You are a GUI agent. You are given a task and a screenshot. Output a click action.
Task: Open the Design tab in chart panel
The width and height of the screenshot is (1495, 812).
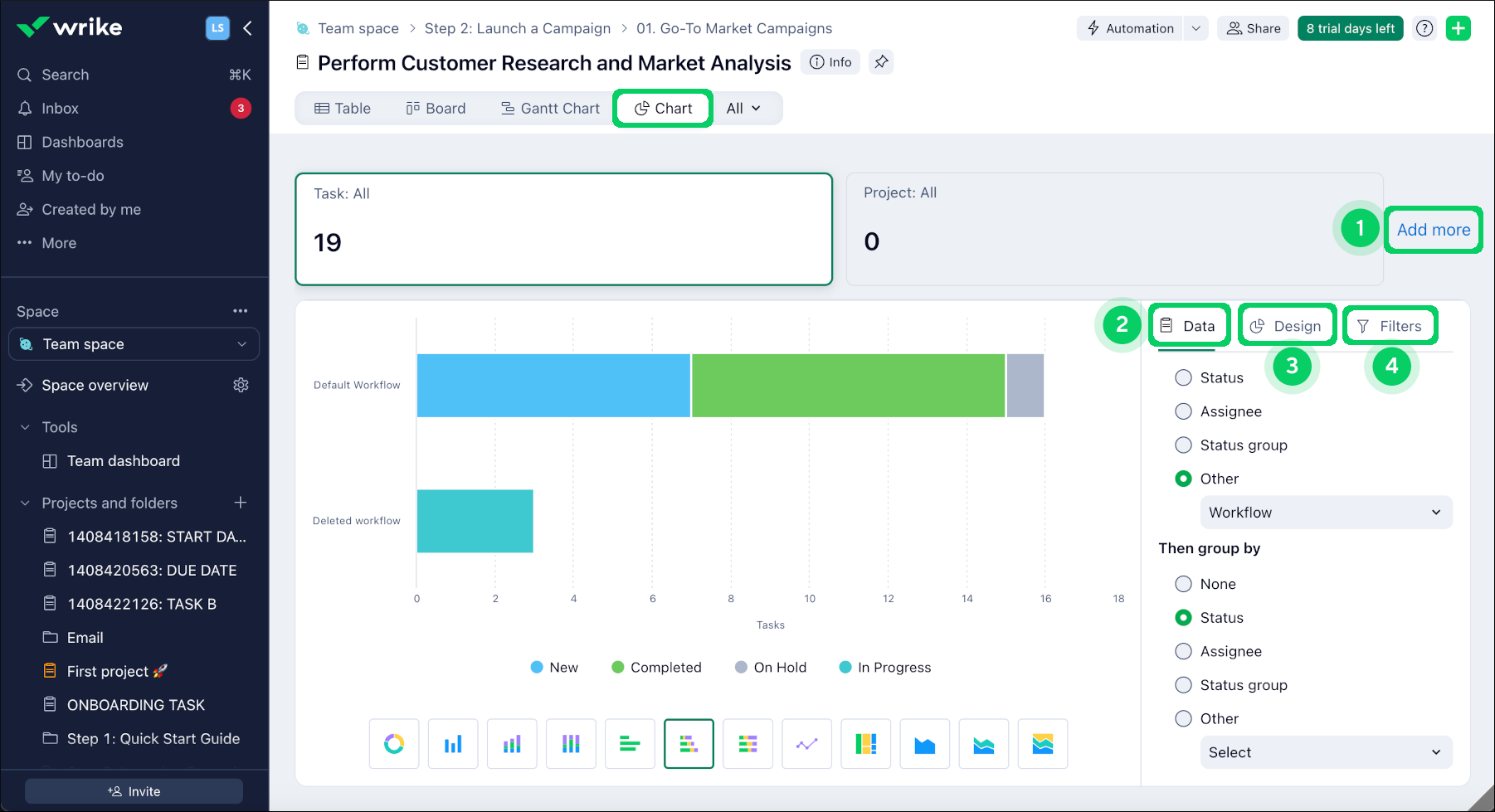[x=1286, y=326]
